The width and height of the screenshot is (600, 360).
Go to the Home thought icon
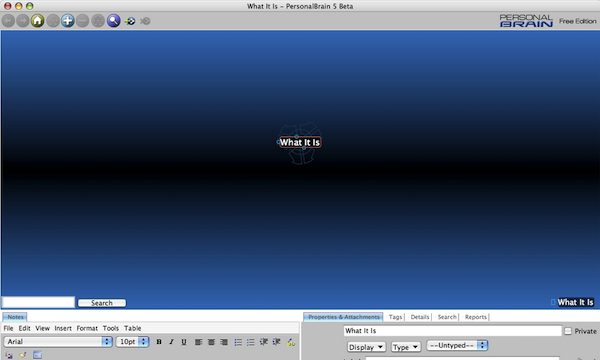[38, 21]
